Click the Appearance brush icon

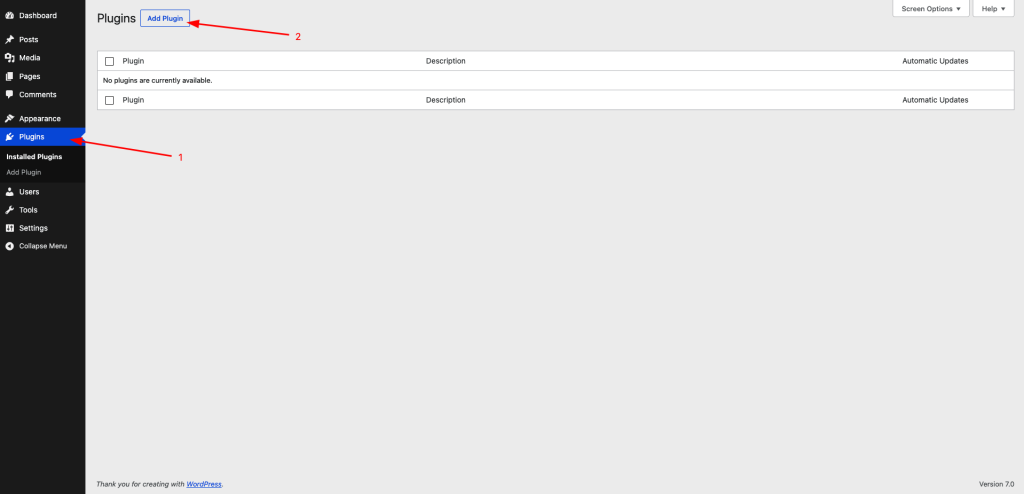[x=9, y=118]
